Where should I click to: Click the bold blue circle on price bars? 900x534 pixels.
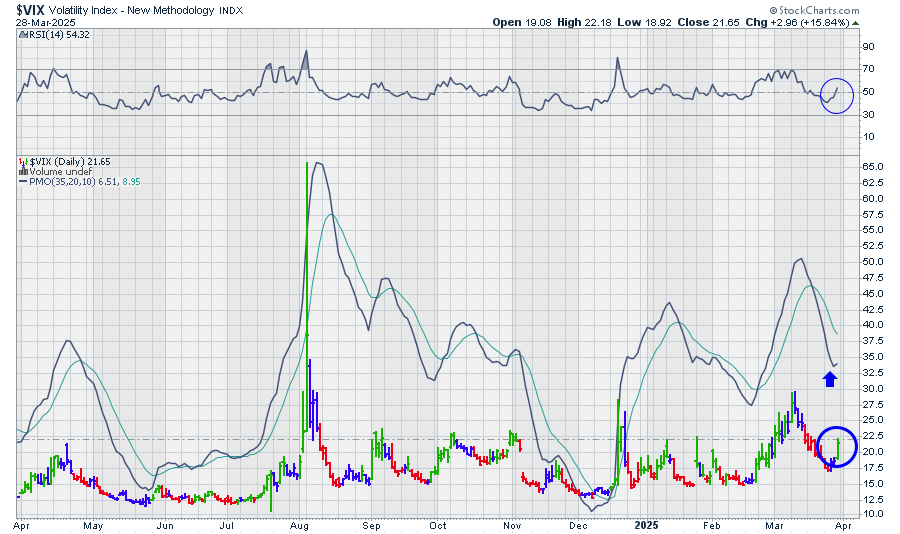tap(837, 446)
